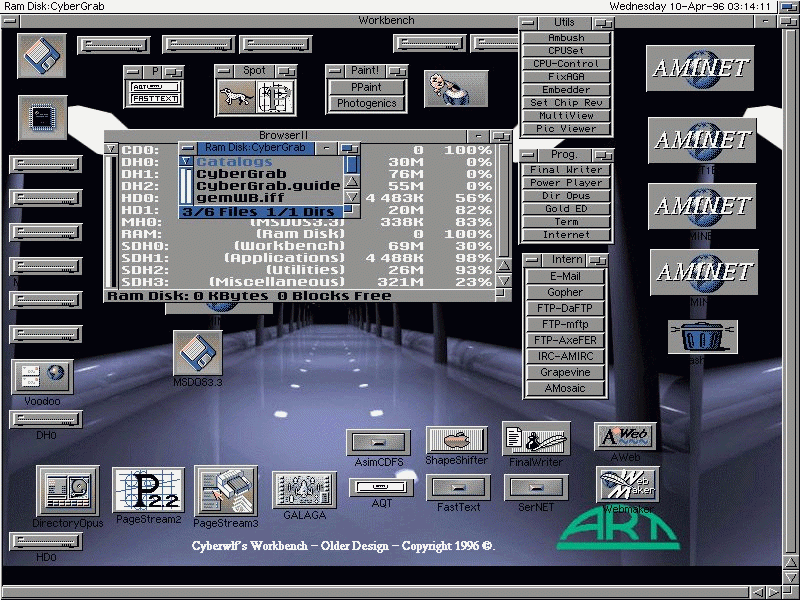
Task: Open the MSDOS3.3 floppy disk icon
Action: pos(197,353)
